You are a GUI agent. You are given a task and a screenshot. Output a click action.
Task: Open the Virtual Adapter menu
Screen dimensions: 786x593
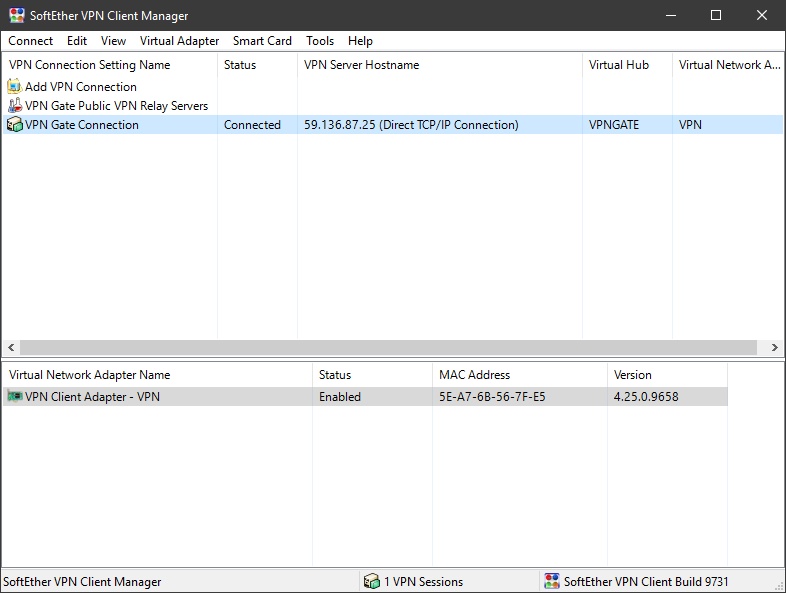tap(179, 41)
